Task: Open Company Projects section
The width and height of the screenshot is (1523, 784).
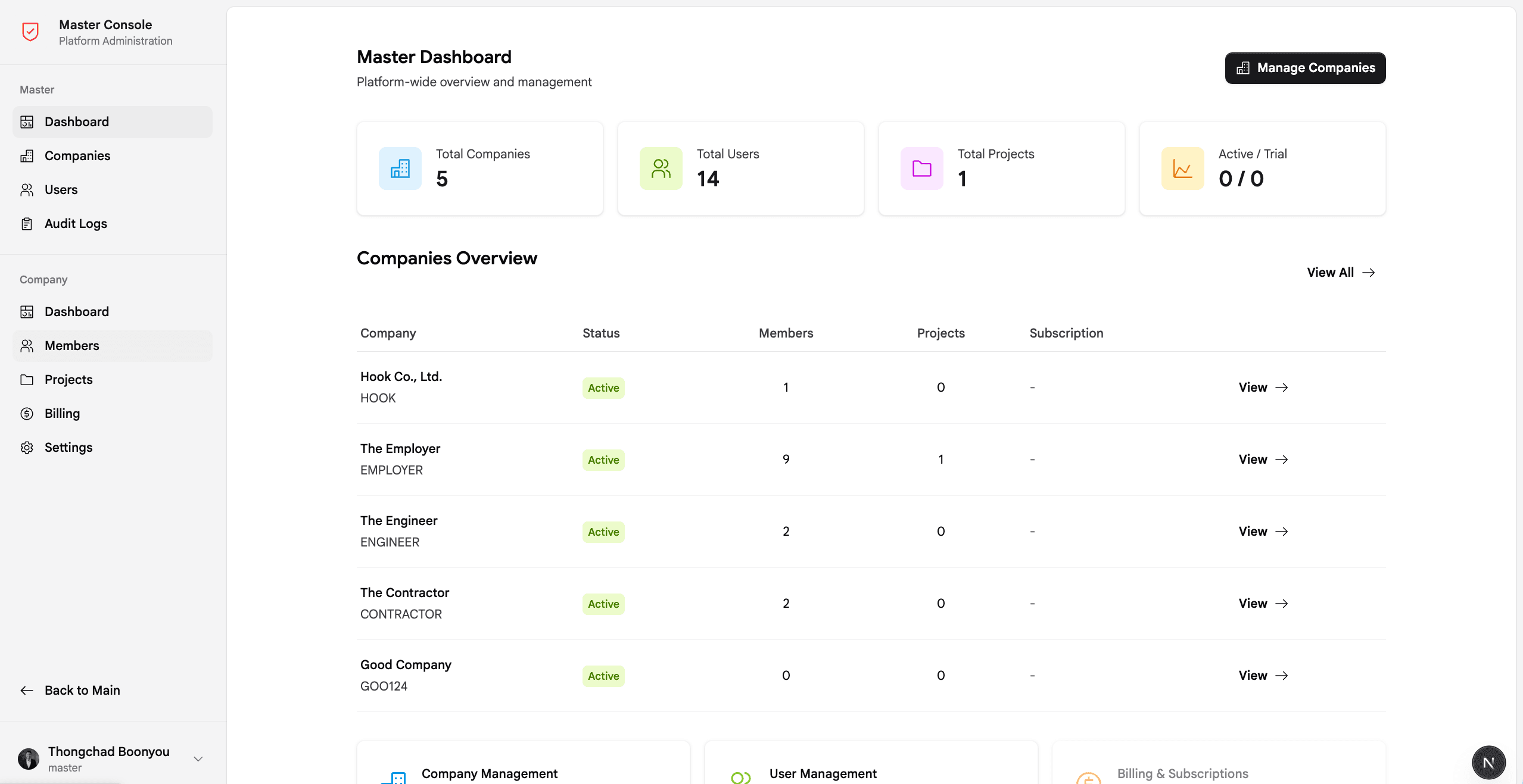Action: coord(68,380)
